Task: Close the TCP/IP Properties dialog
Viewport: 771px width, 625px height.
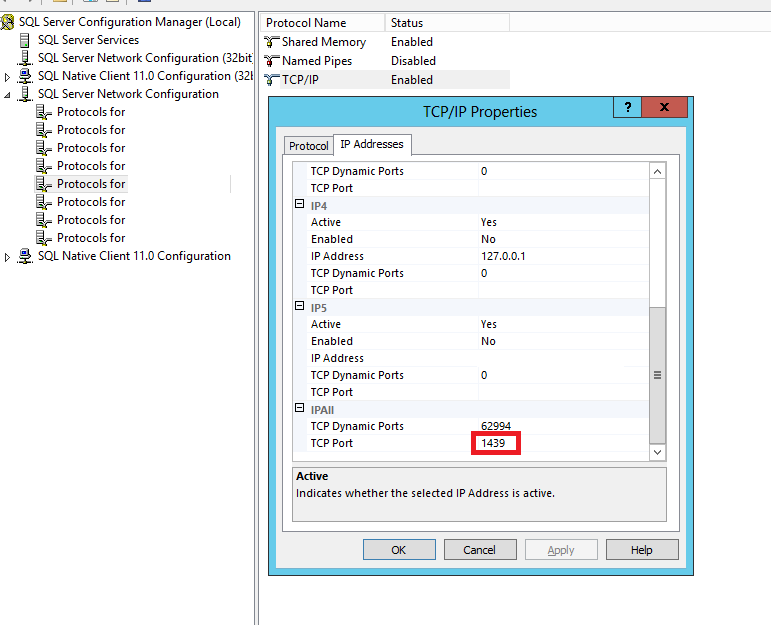Action: tap(664, 107)
